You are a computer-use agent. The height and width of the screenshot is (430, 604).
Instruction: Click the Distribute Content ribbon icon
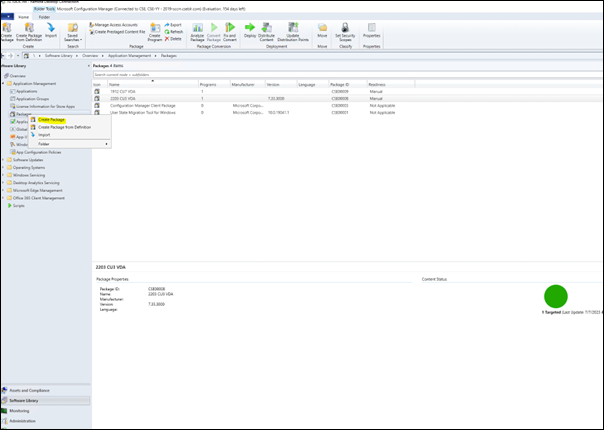266,29
